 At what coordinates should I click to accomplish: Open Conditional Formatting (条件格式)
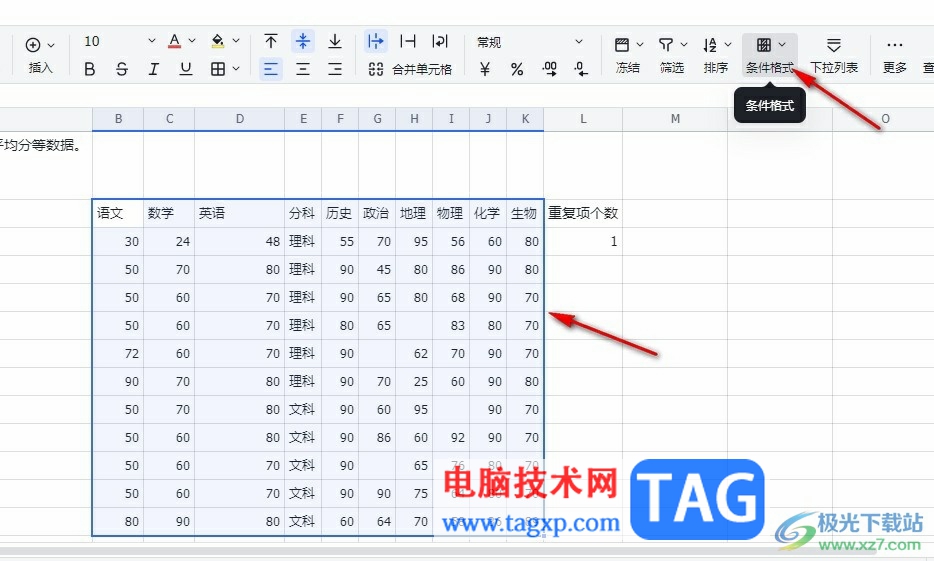[770, 55]
